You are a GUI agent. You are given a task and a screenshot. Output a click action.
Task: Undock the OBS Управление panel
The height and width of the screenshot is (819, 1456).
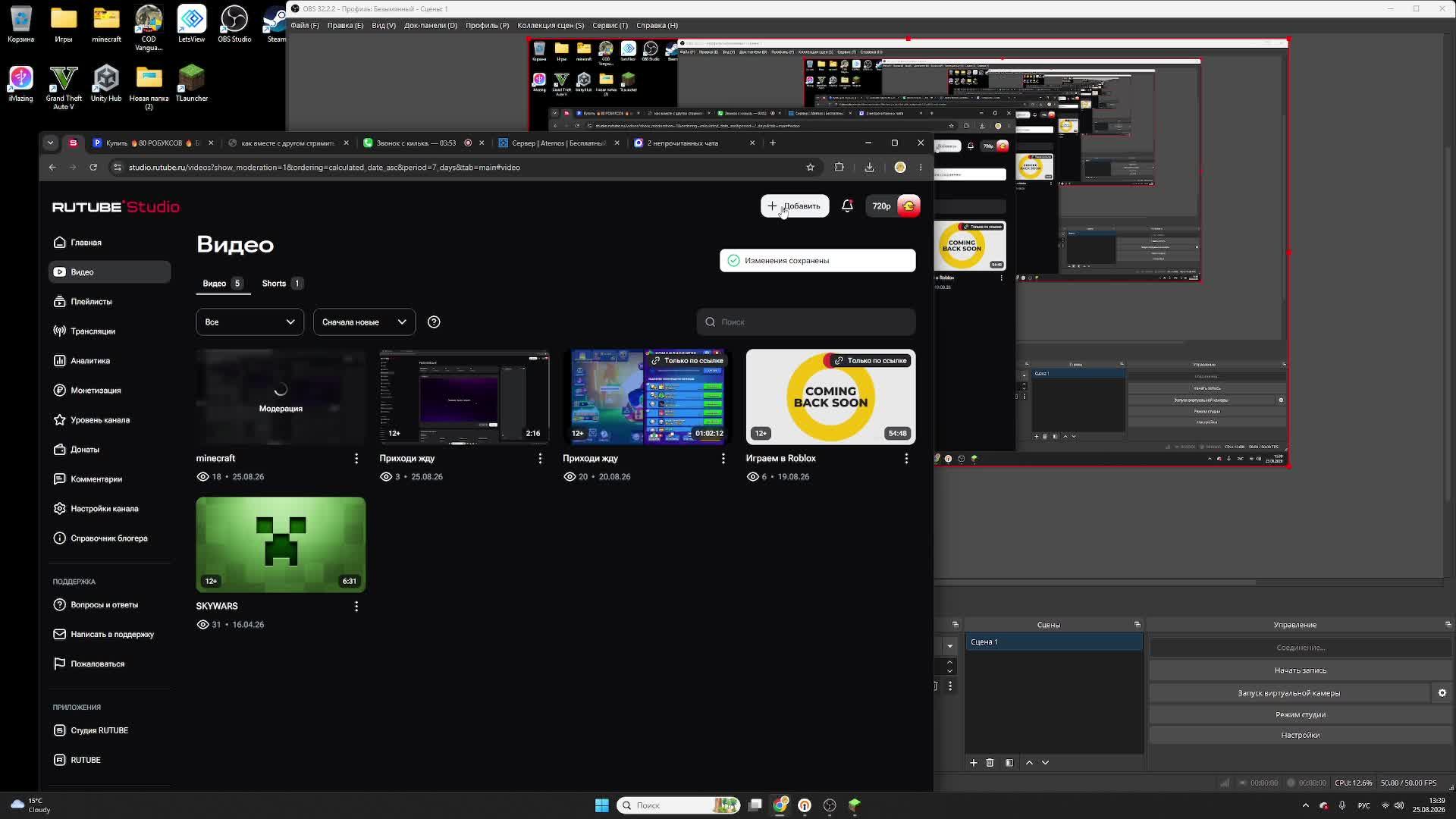pyautogui.click(x=1448, y=625)
